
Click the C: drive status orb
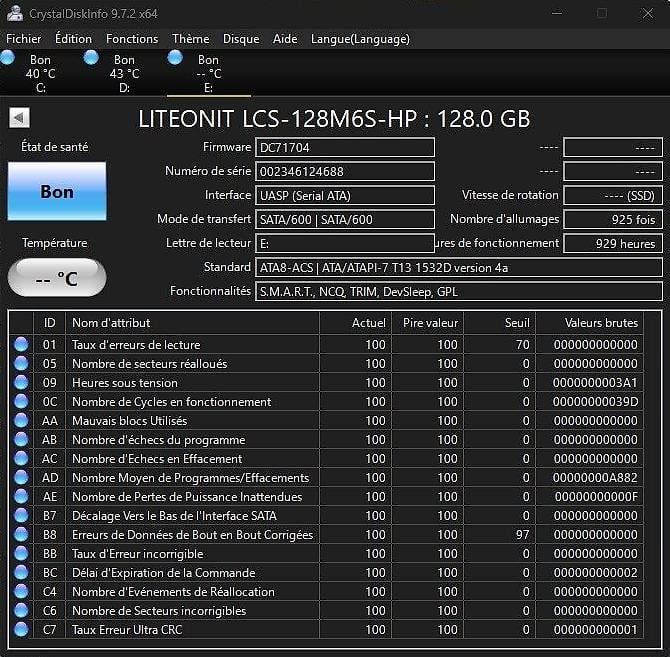pos(7,58)
